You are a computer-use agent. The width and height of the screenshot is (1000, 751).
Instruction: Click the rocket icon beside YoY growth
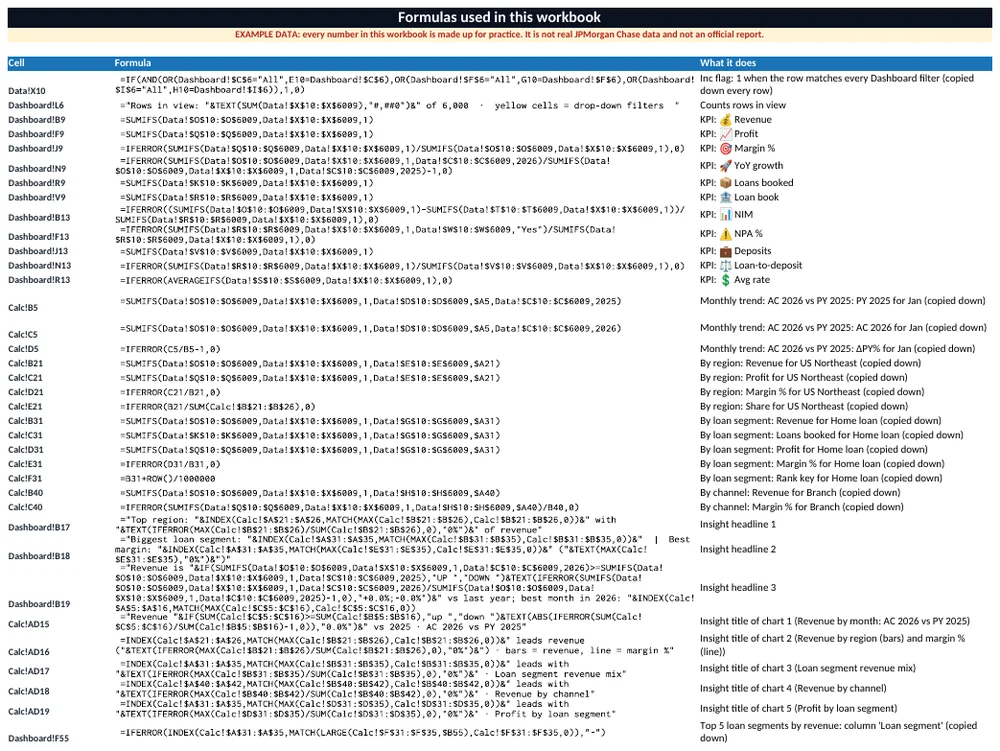pos(725,166)
